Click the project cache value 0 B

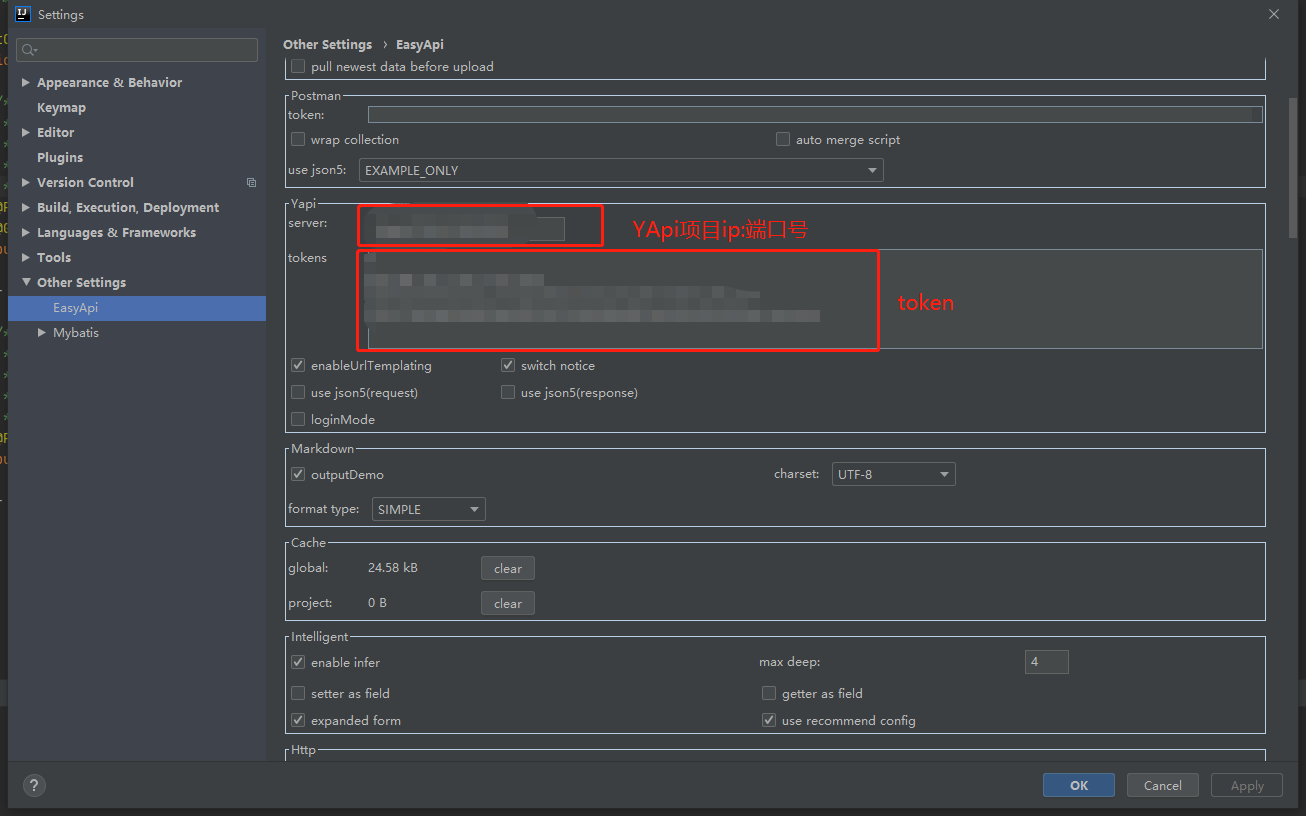pyautogui.click(x=377, y=603)
